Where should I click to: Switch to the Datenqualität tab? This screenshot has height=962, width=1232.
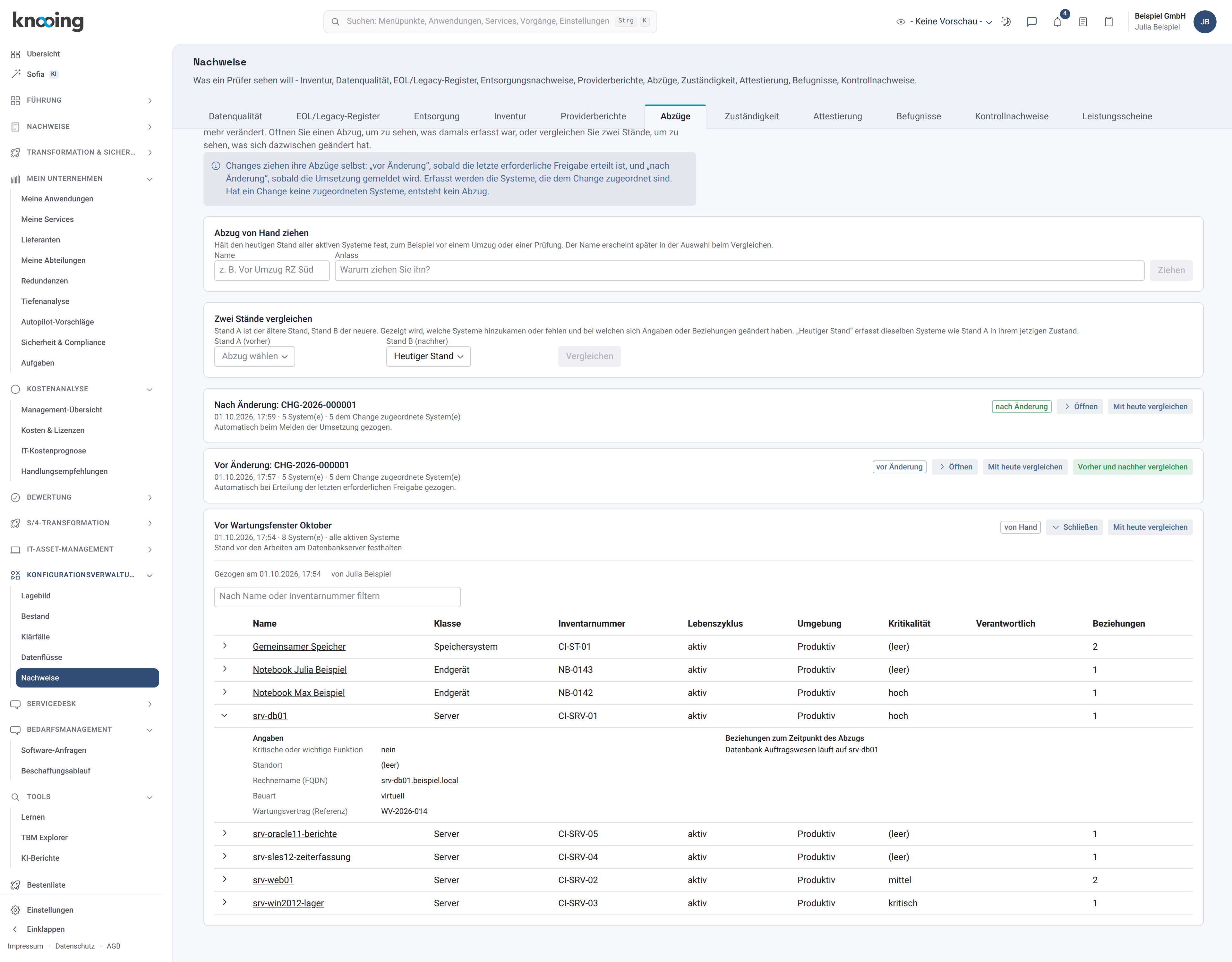(235, 116)
